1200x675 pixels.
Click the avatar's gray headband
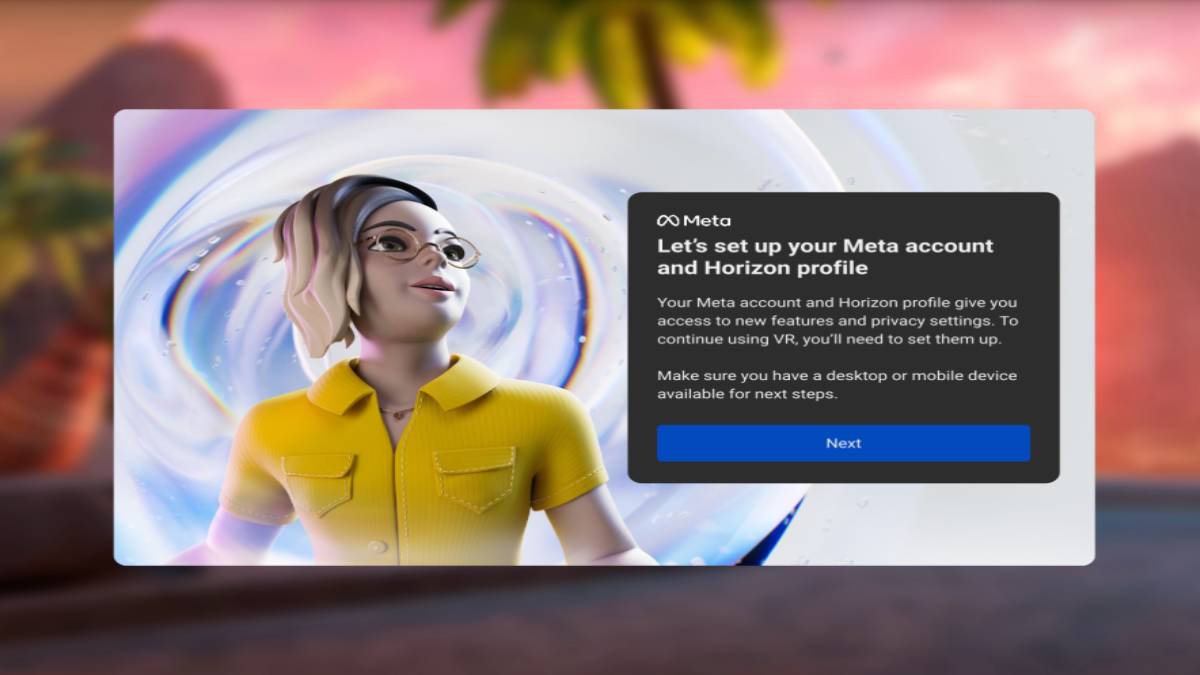coord(375,197)
